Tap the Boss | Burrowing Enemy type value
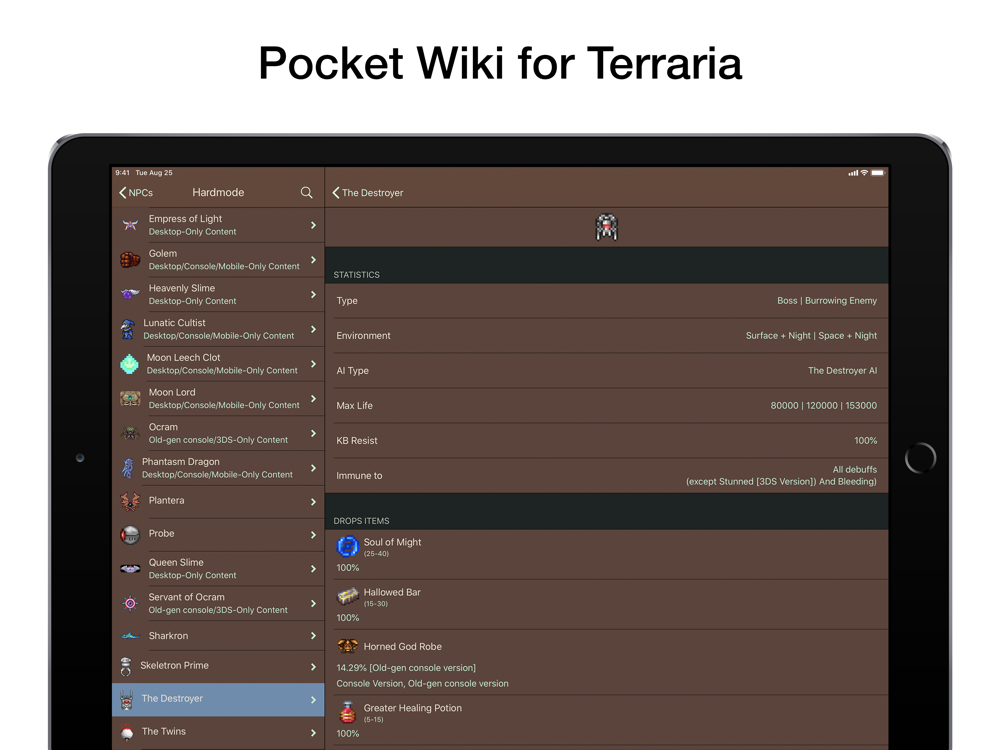This screenshot has width=1000, height=750. coord(827,300)
